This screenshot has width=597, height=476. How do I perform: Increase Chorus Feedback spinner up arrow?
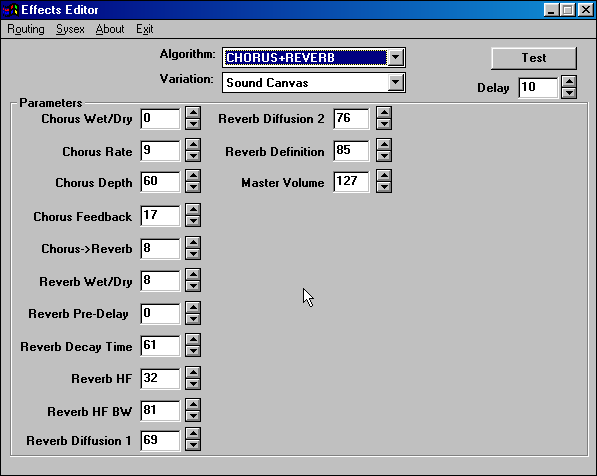[193, 209]
